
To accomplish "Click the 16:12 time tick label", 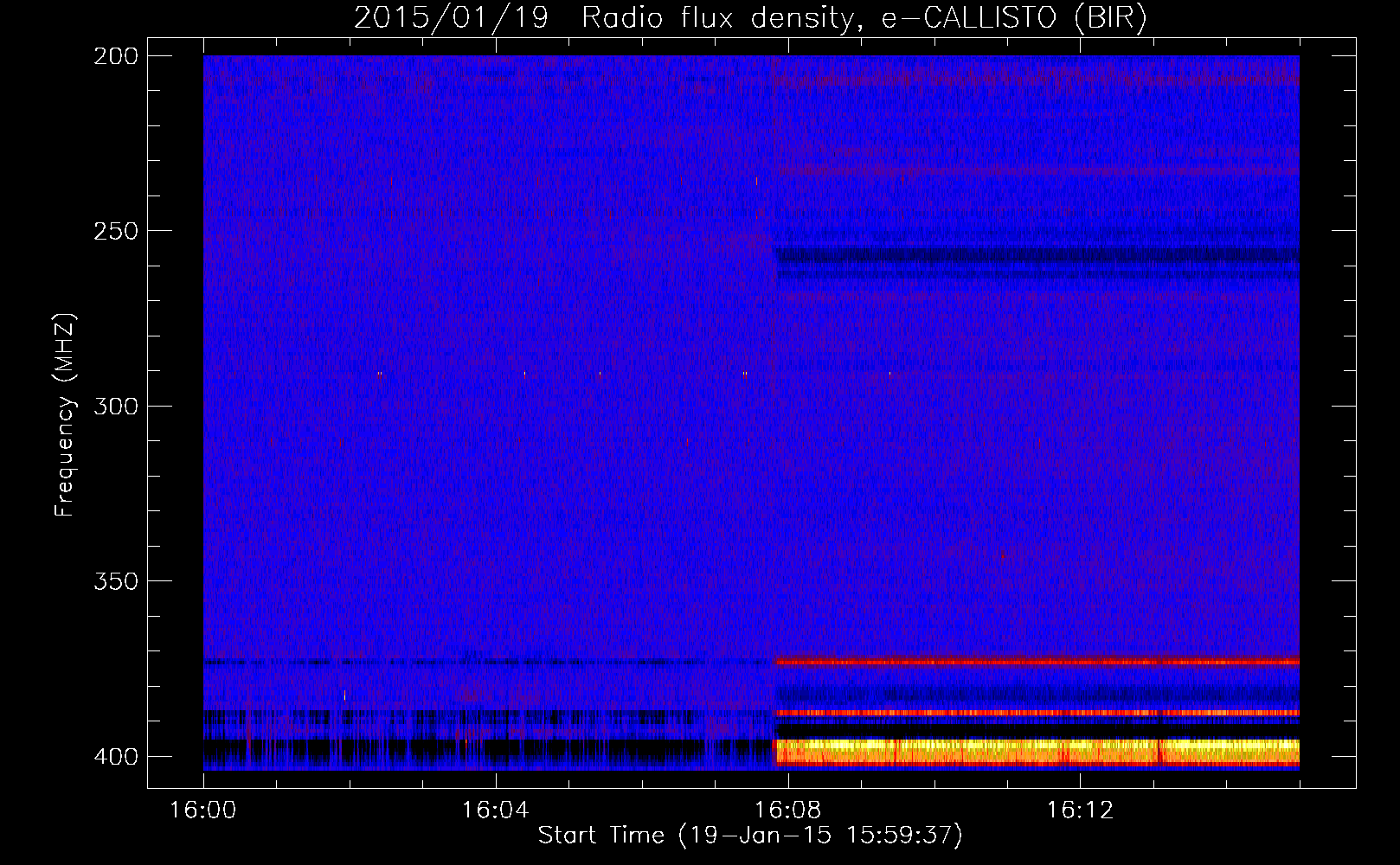I will (x=1081, y=810).
